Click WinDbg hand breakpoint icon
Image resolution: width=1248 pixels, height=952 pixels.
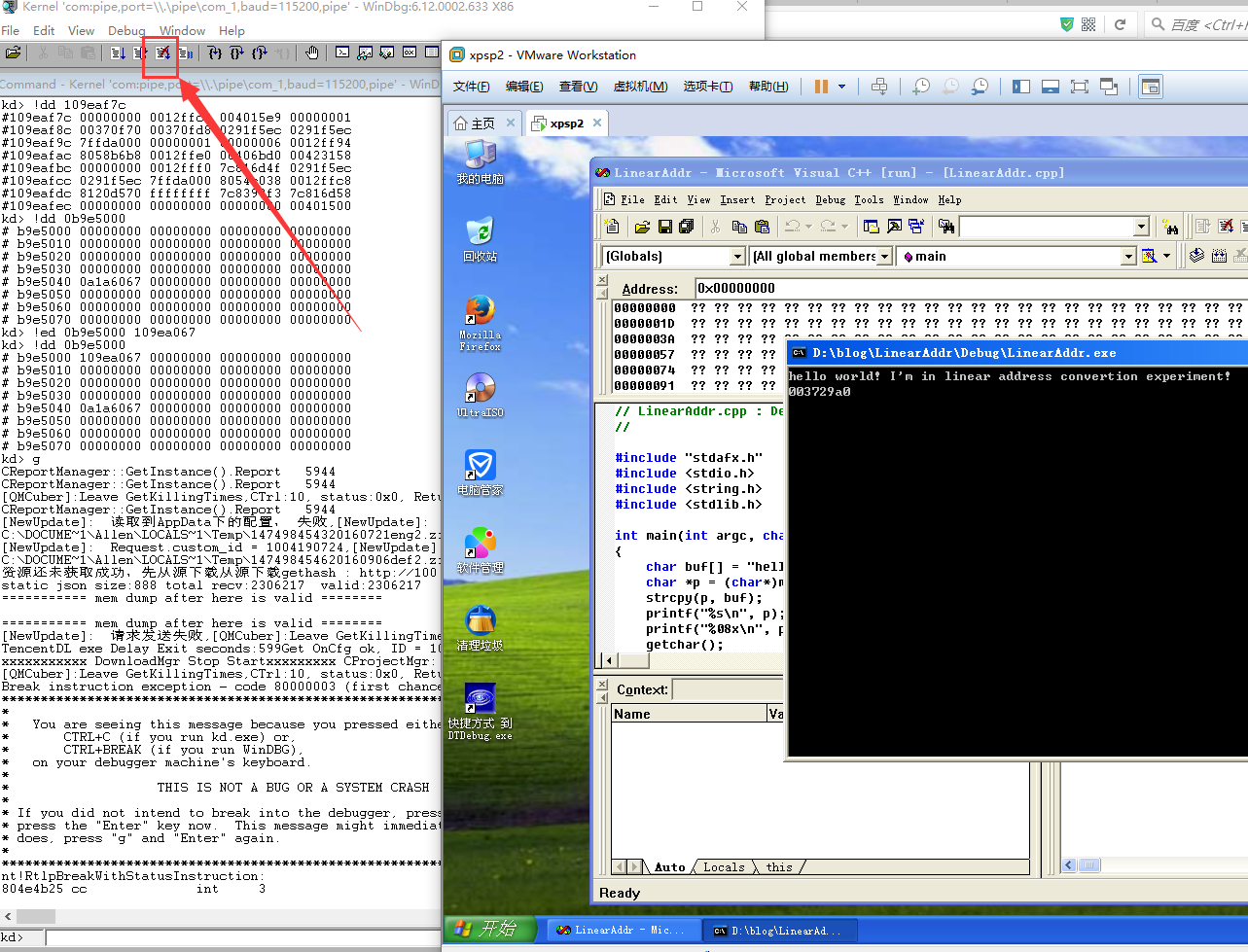click(x=311, y=53)
